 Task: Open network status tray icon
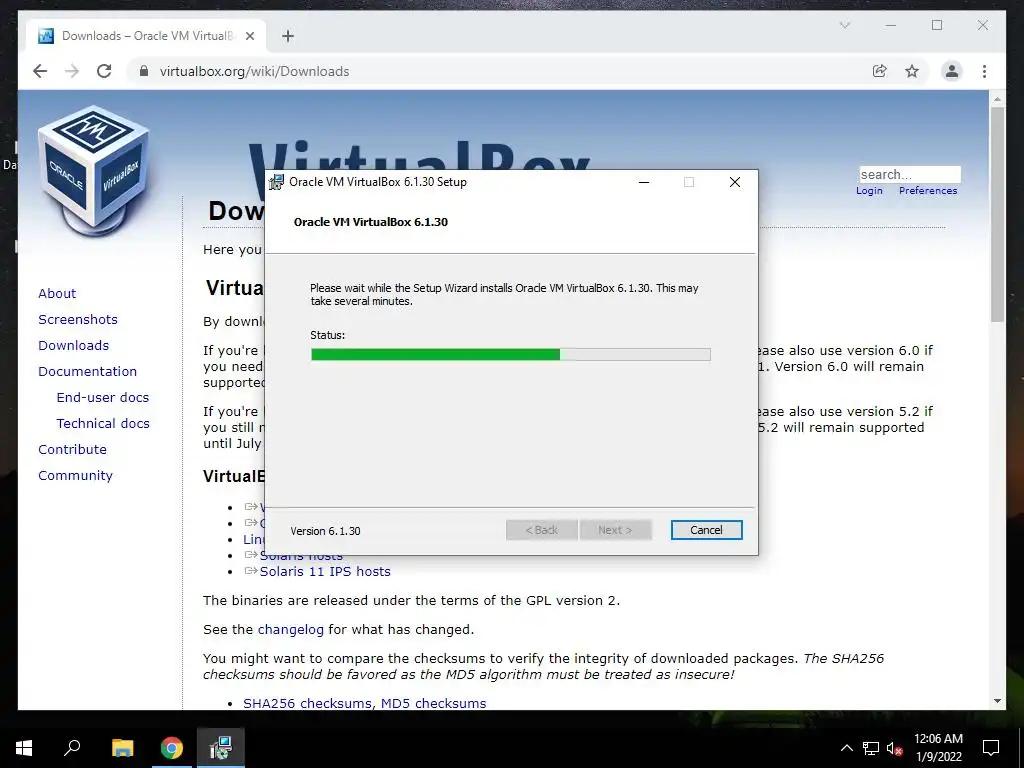pos(871,748)
